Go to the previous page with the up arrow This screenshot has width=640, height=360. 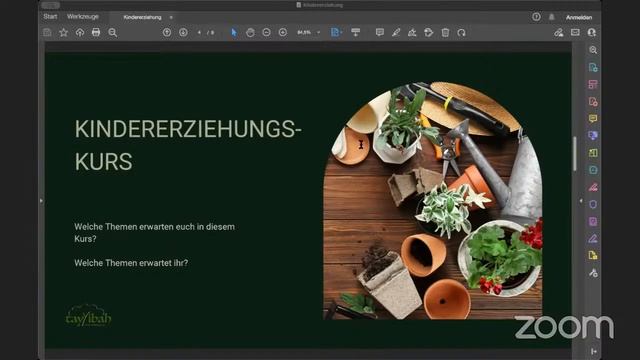167,32
